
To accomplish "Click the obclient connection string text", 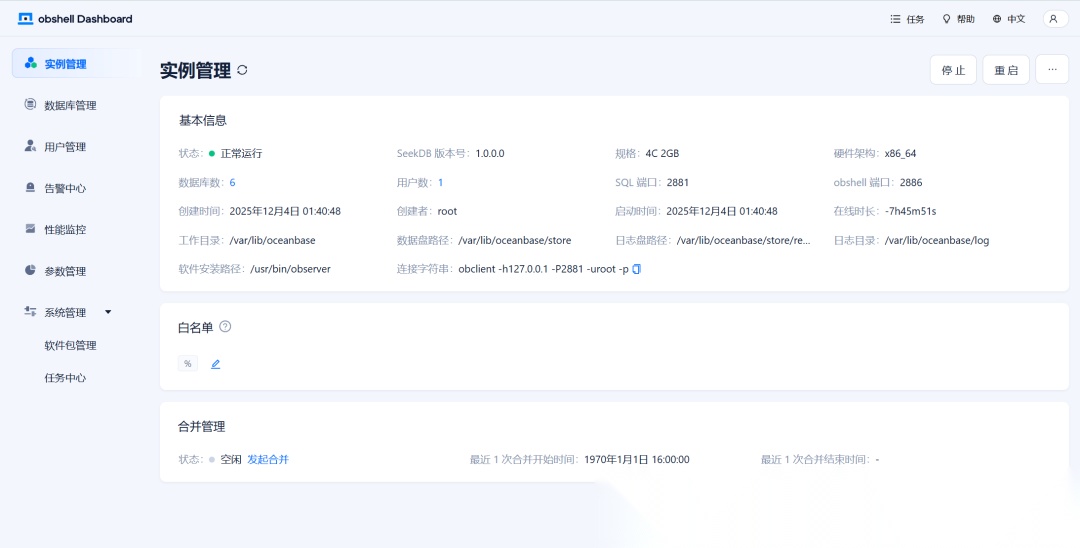I will [x=543, y=269].
